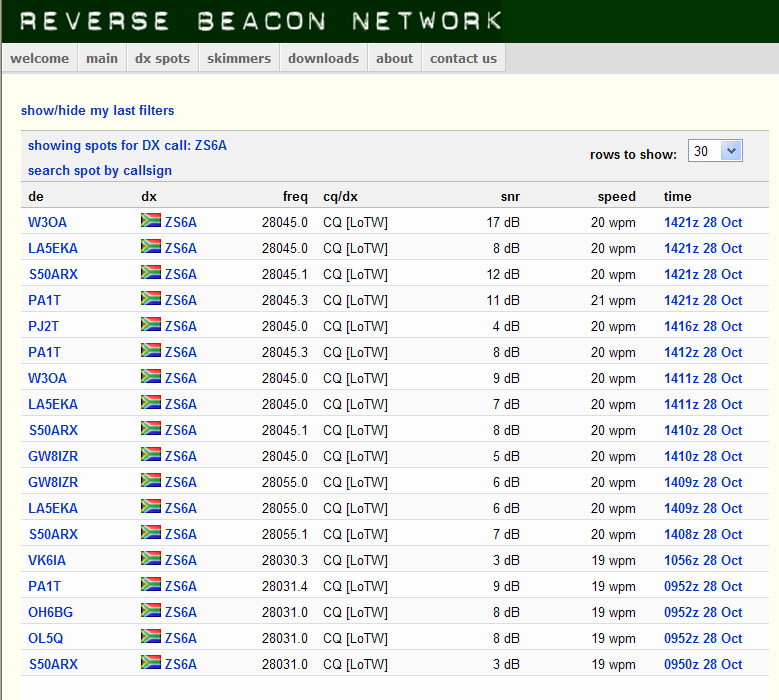This screenshot has width=779, height=700.
Task: Click the Reverse Beacon Network header logo
Action: [261, 21]
